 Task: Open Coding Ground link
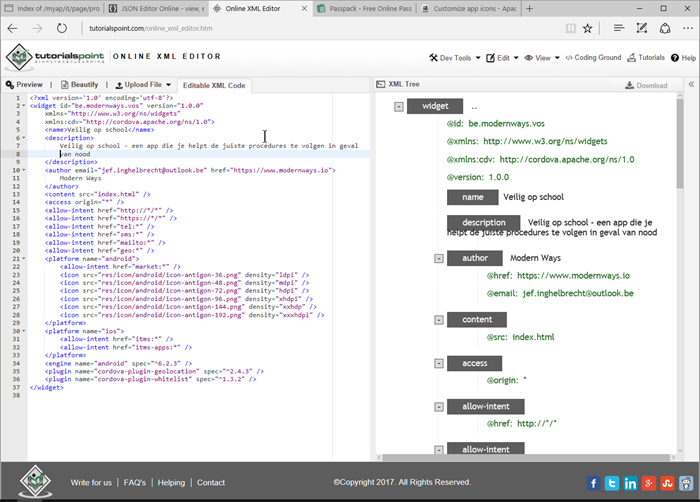[593, 58]
